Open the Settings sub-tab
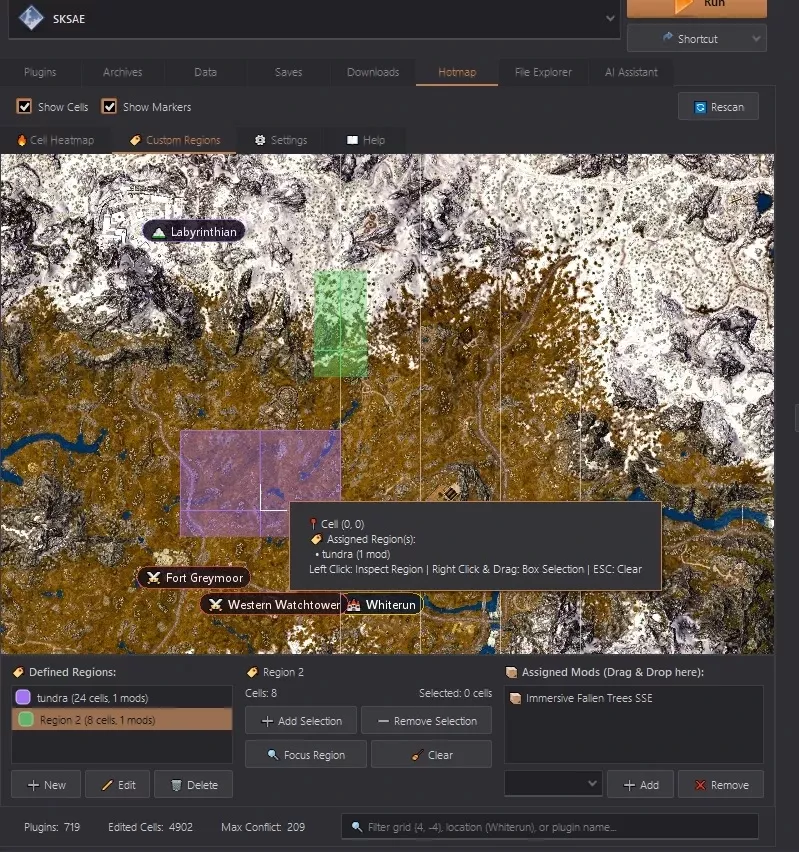 281,140
